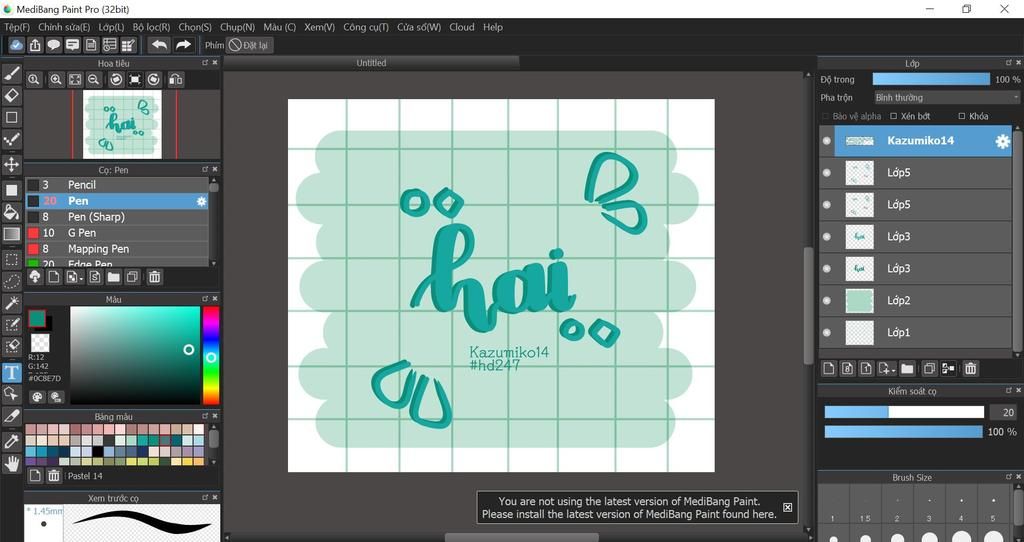Delete palette color using palette trash icon
1024x542 pixels.
pyautogui.click(x=54, y=475)
